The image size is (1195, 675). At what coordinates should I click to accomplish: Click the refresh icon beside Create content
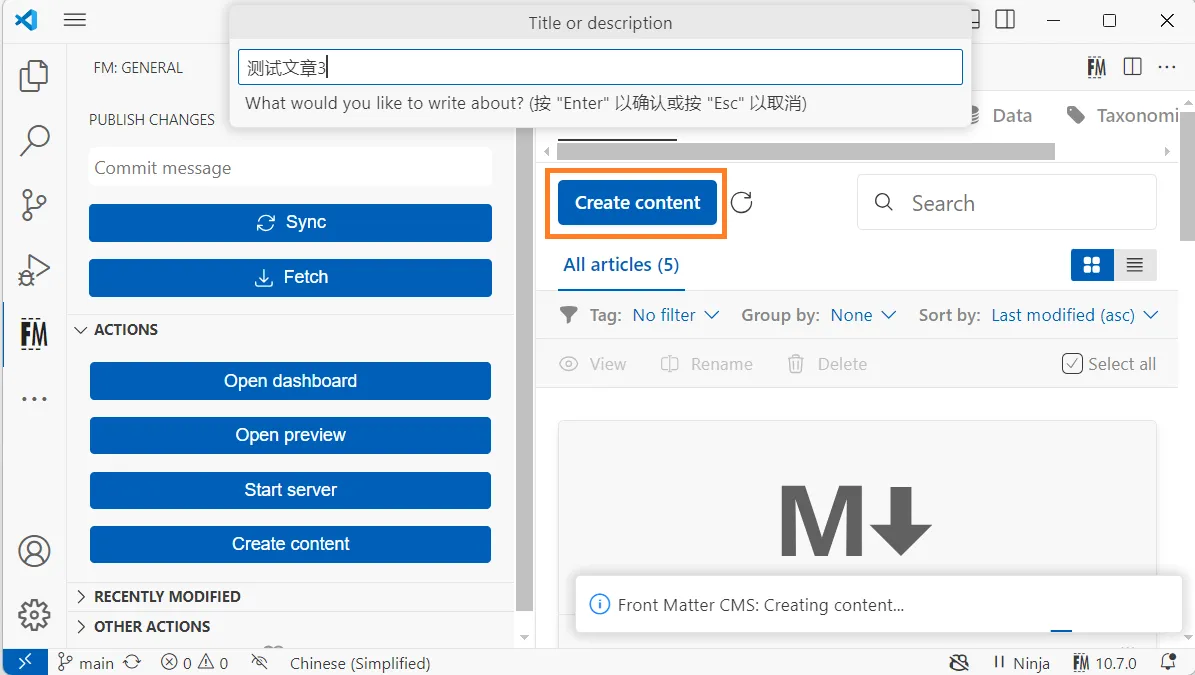point(742,203)
